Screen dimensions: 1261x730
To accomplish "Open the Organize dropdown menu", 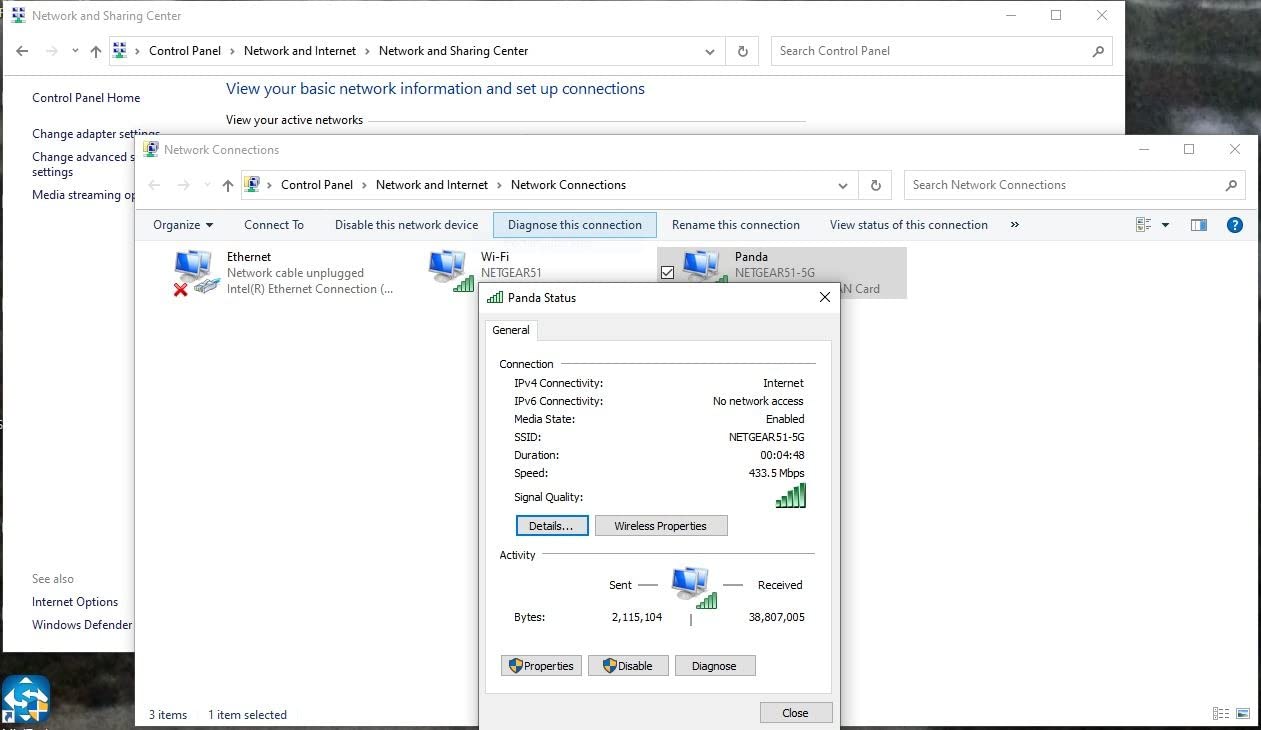I will (x=183, y=225).
